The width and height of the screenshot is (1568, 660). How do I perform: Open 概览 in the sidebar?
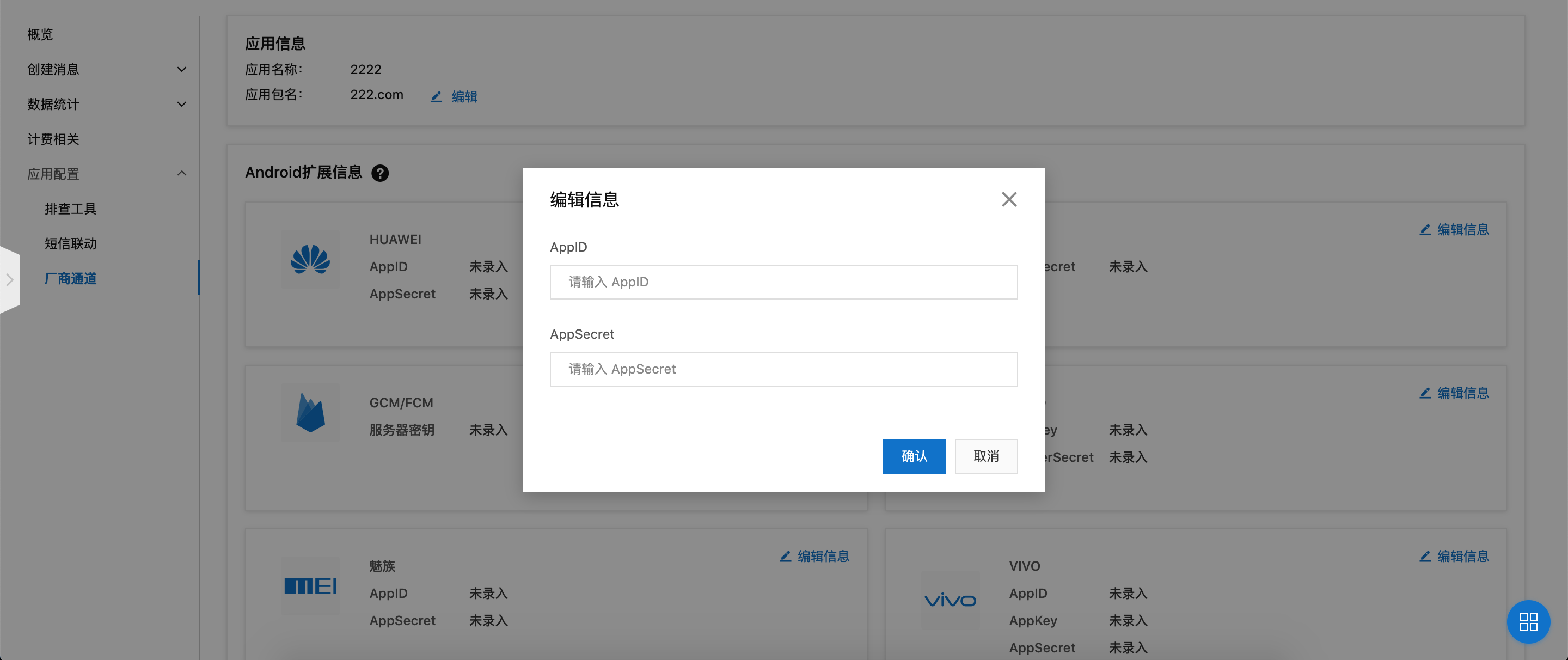[40, 35]
